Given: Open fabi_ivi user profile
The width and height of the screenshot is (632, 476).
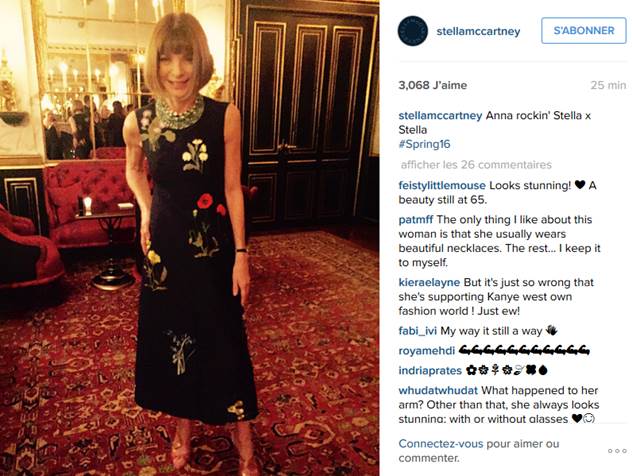Looking at the screenshot, I should [x=418, y=331].
